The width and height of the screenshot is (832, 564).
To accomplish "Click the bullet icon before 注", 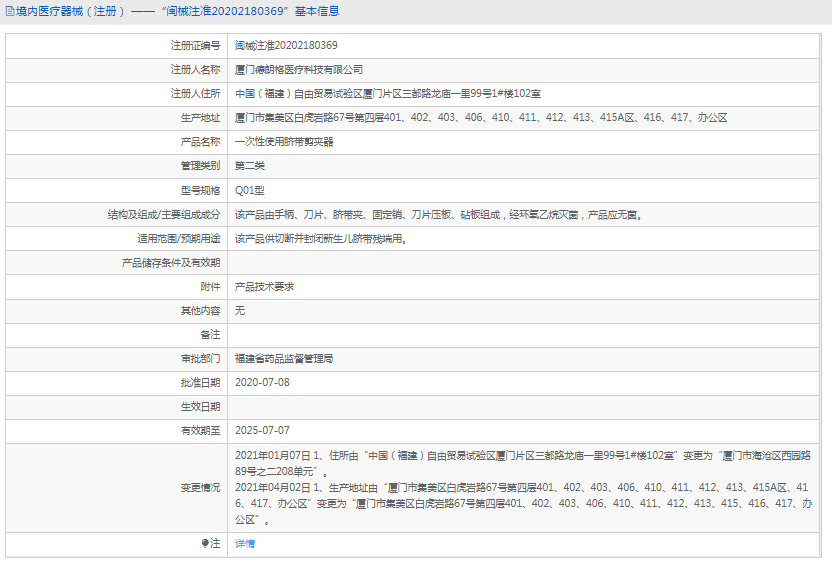I will (205, 543).
